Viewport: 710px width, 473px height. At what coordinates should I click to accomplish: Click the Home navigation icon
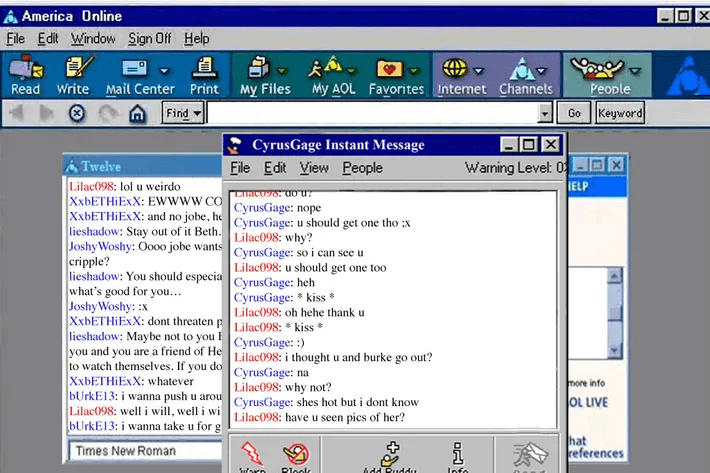[138, 114]
